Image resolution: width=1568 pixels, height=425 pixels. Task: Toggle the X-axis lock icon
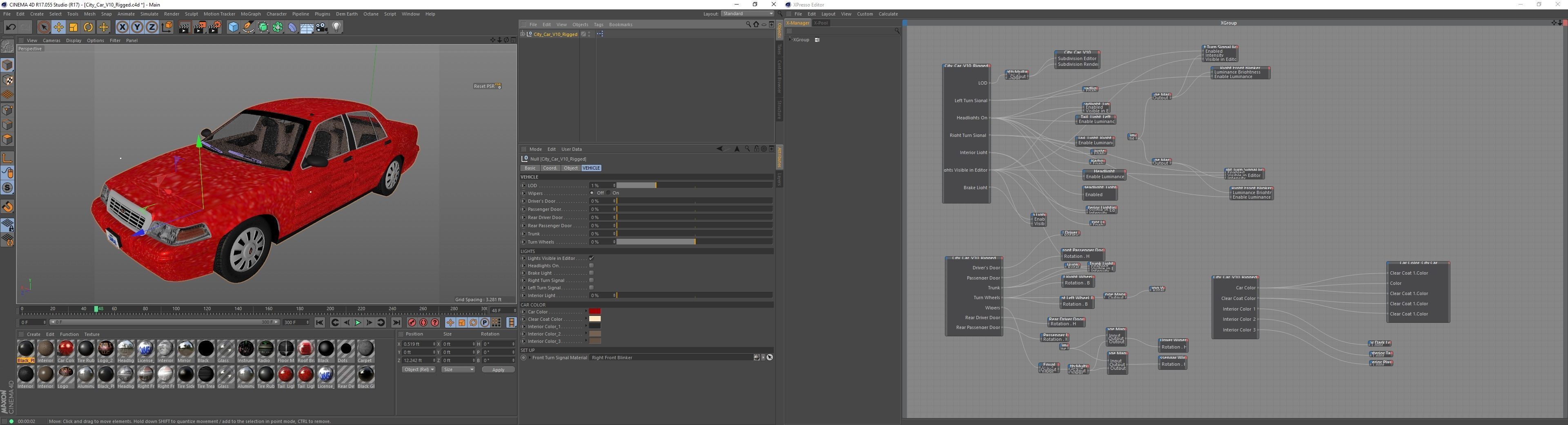[122, 27]
